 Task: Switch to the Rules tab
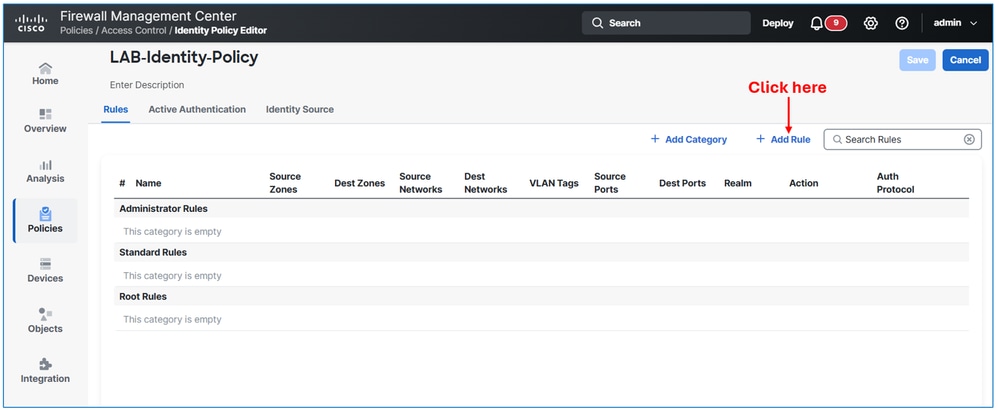point(115,110)
